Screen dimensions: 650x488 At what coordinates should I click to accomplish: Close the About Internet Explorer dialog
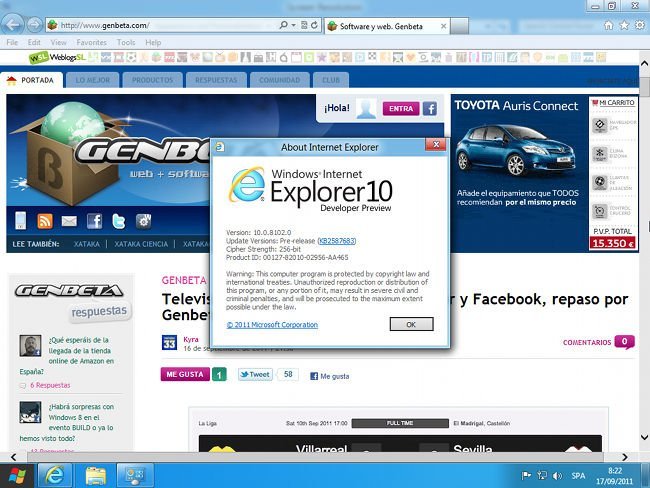pyautogui.click(x=436, y=144)
